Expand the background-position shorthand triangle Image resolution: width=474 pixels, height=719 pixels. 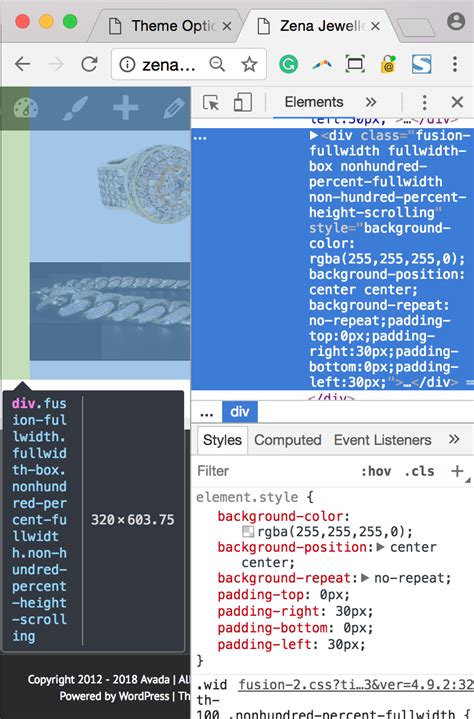coord(380,547)
